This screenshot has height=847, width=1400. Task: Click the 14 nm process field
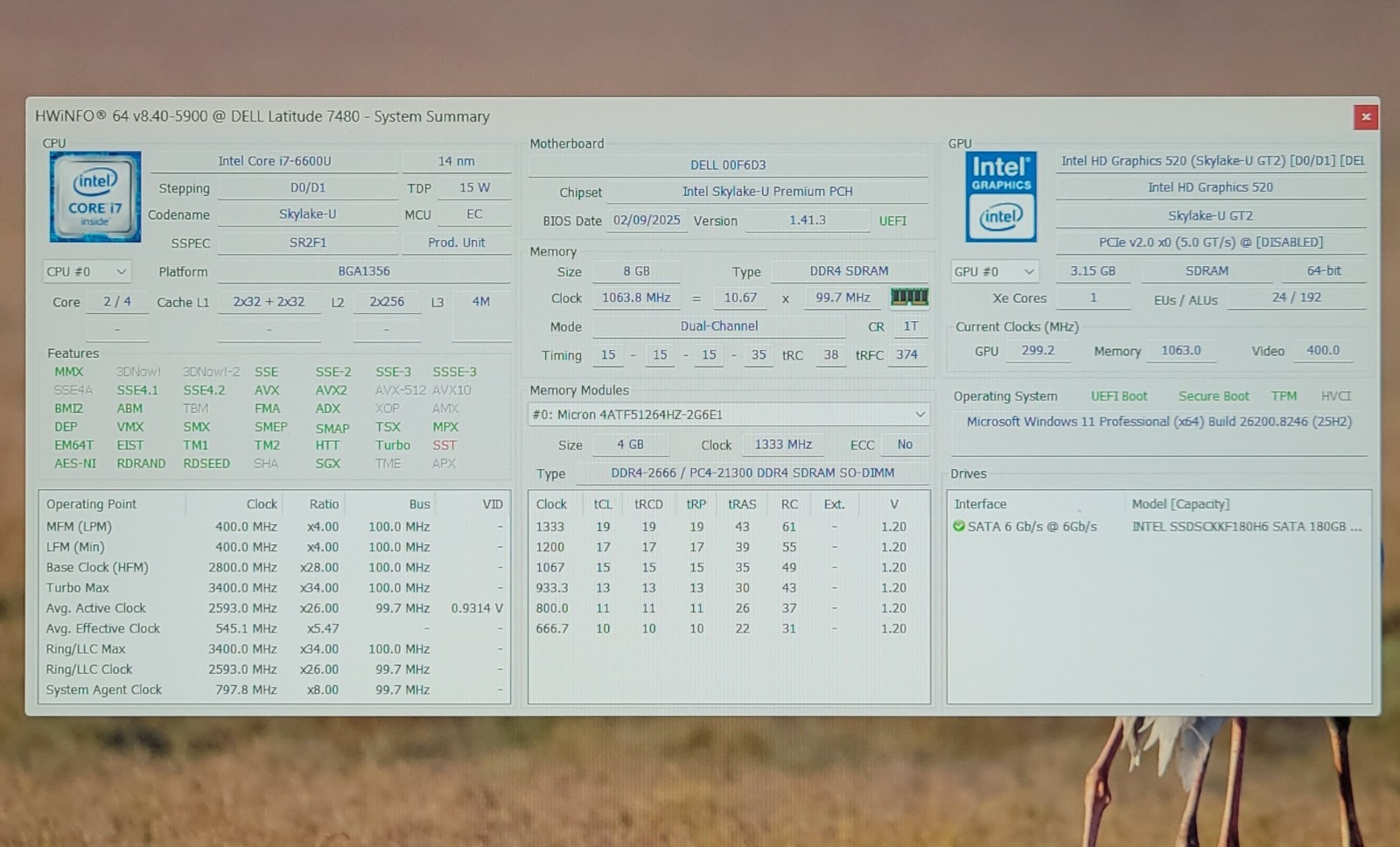457,161
